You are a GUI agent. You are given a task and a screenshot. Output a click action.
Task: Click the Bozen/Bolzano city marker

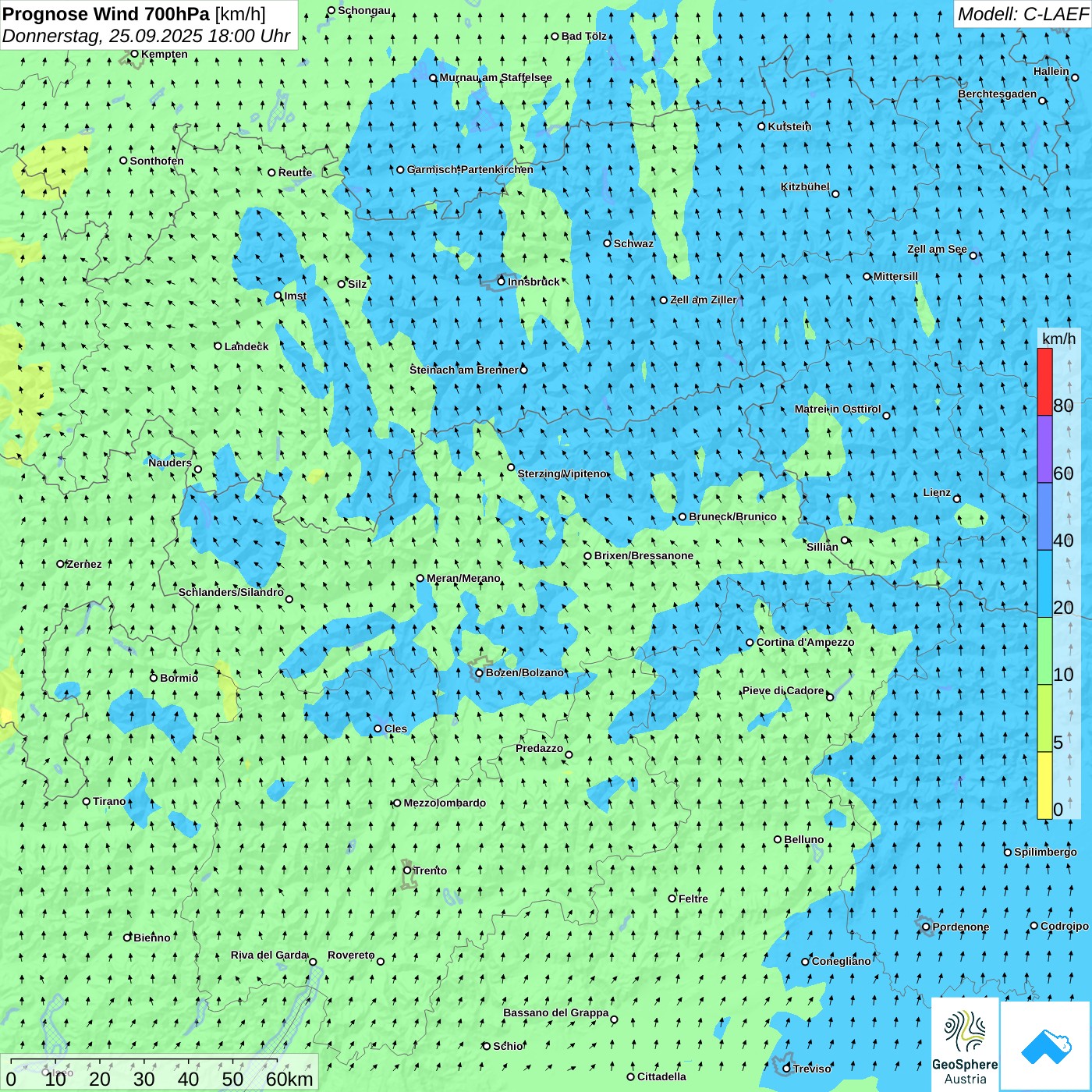tap(480, 673)
